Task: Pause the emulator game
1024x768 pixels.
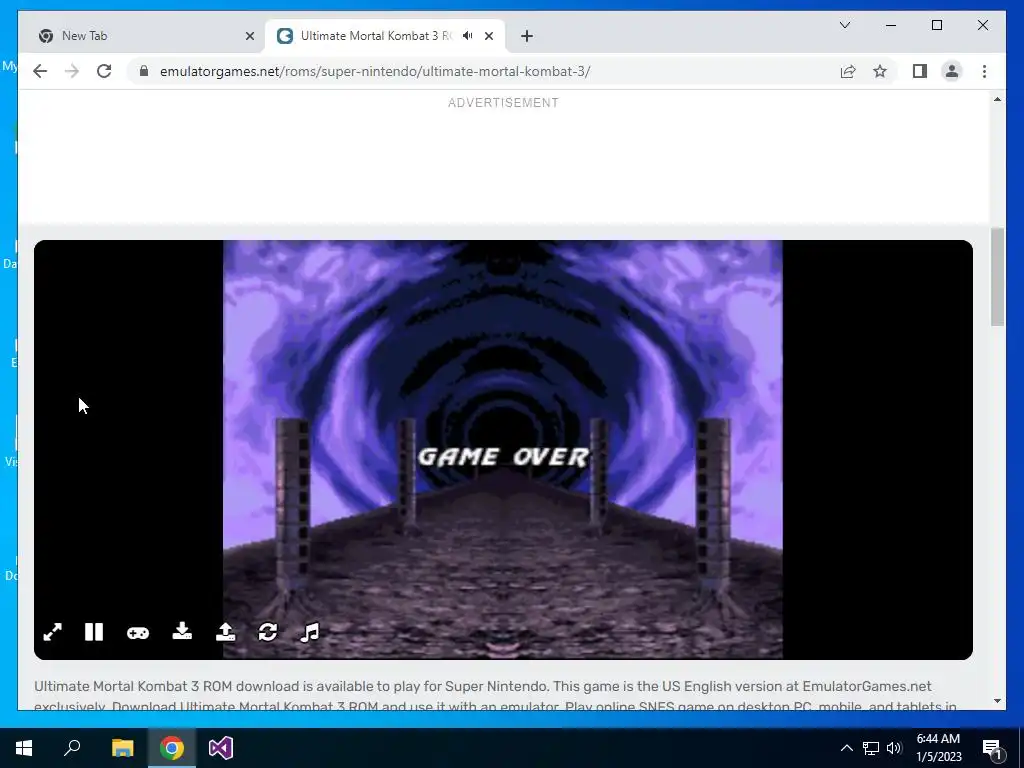Action: 94,632
